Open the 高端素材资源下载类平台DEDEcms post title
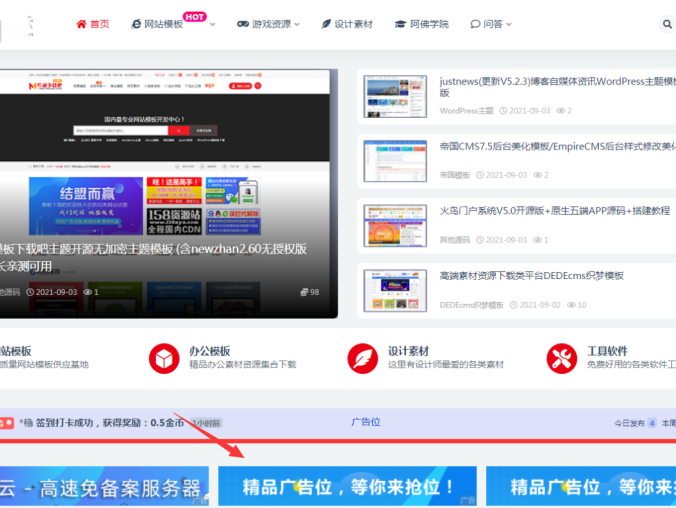 (x=532, y=276)
